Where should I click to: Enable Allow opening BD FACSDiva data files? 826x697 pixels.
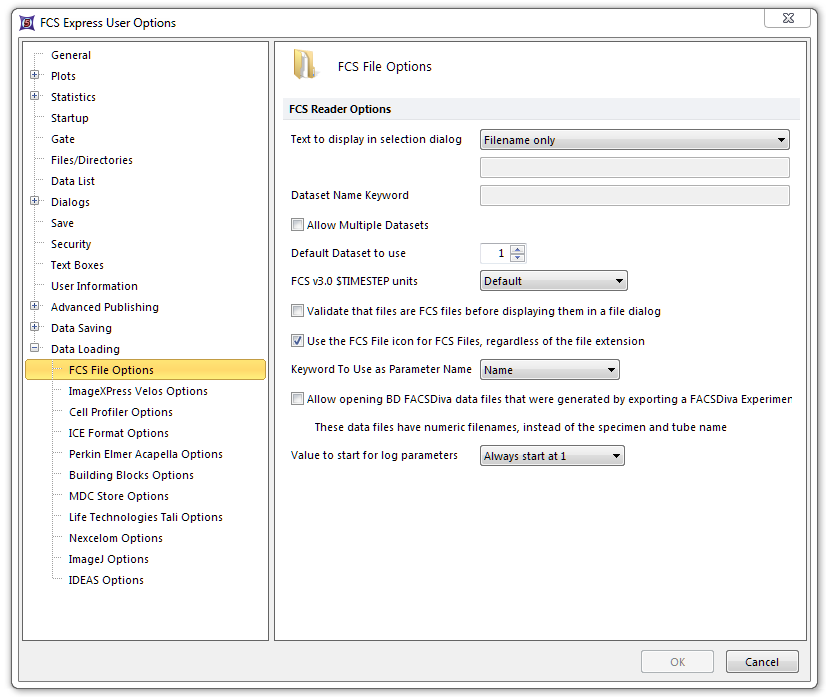click(x=298, y=399)
